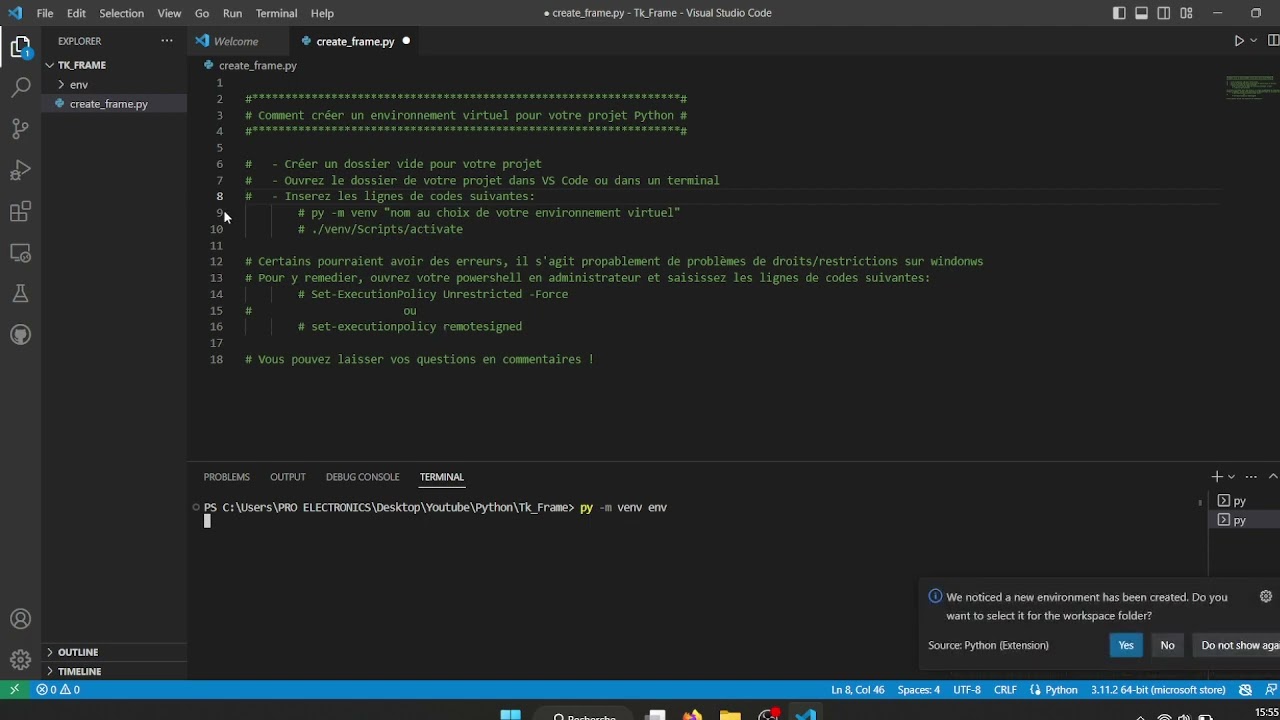Click No in environment notification
Image resolution: width=1280 pixels, height=720 pixels.
(1167, 645)
